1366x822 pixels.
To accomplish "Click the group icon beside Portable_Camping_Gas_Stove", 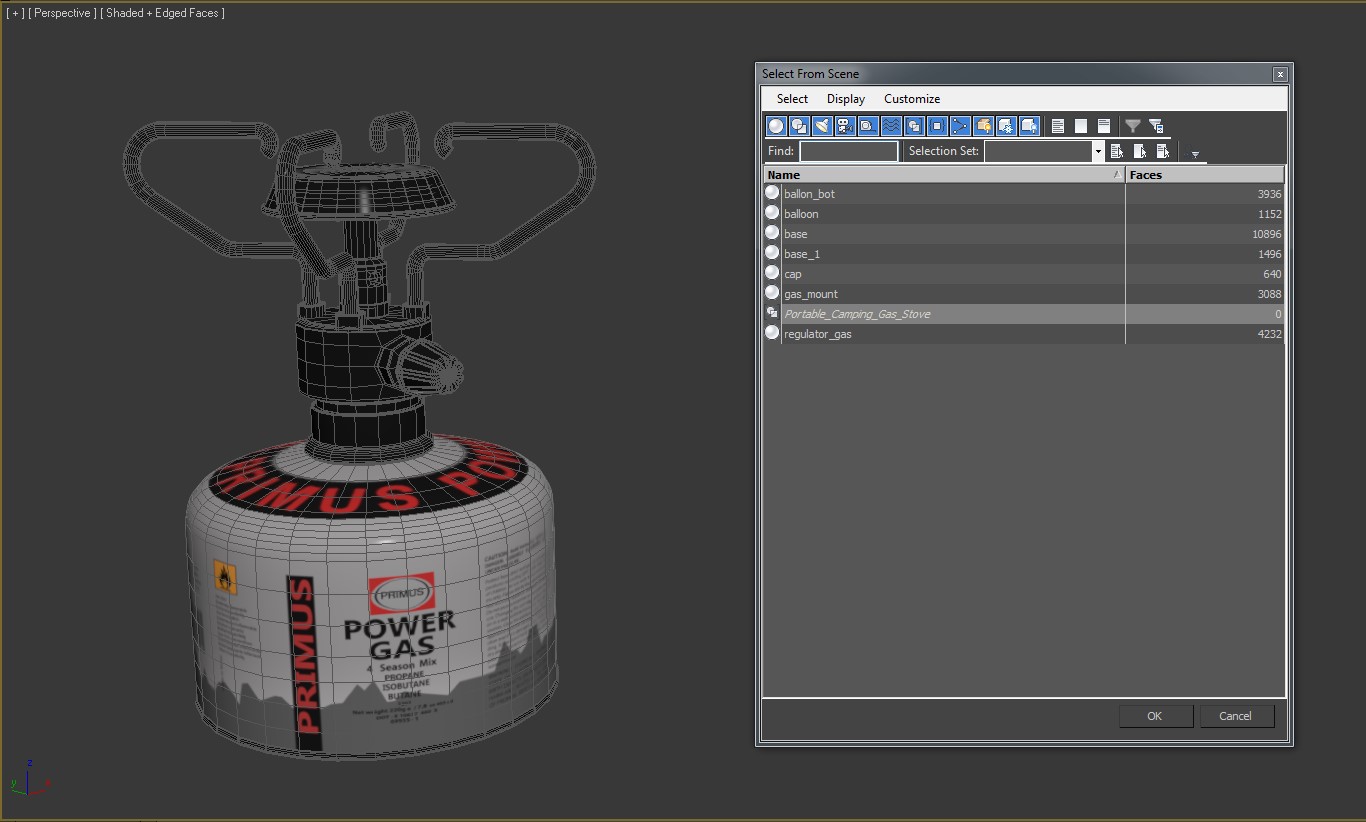I will click(772, 313).
